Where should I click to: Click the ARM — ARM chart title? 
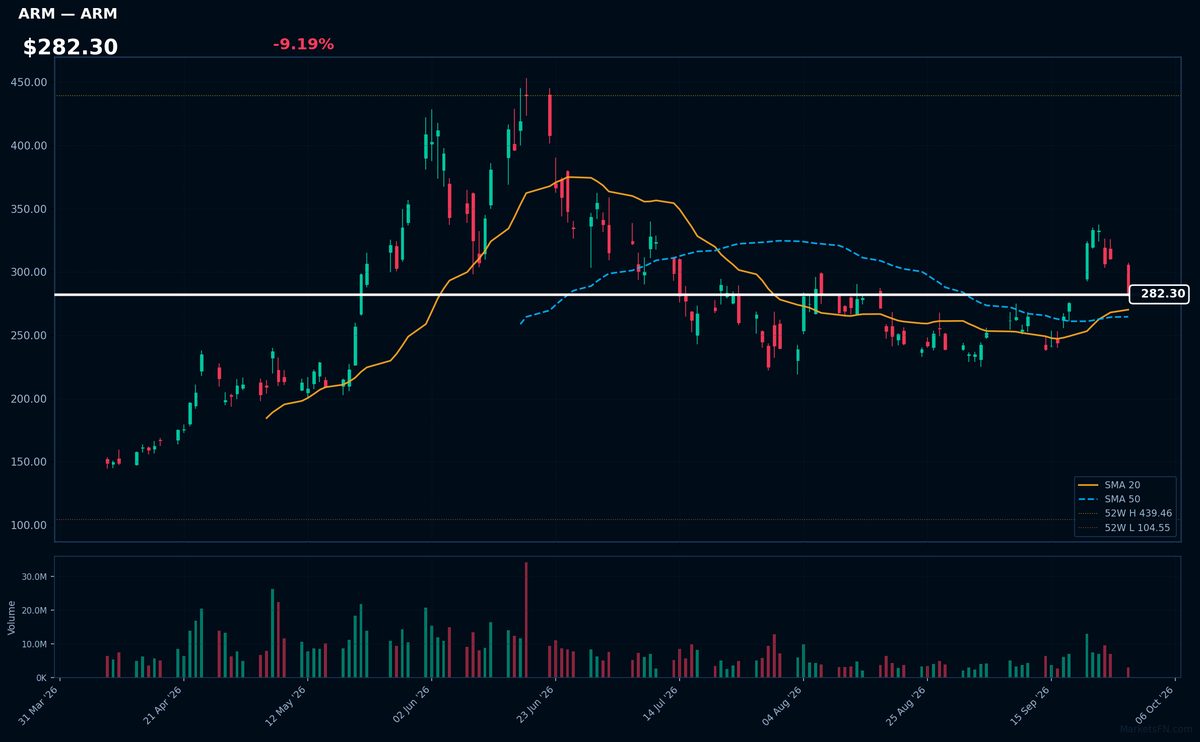pyautogui.click(x=67, y=14)
